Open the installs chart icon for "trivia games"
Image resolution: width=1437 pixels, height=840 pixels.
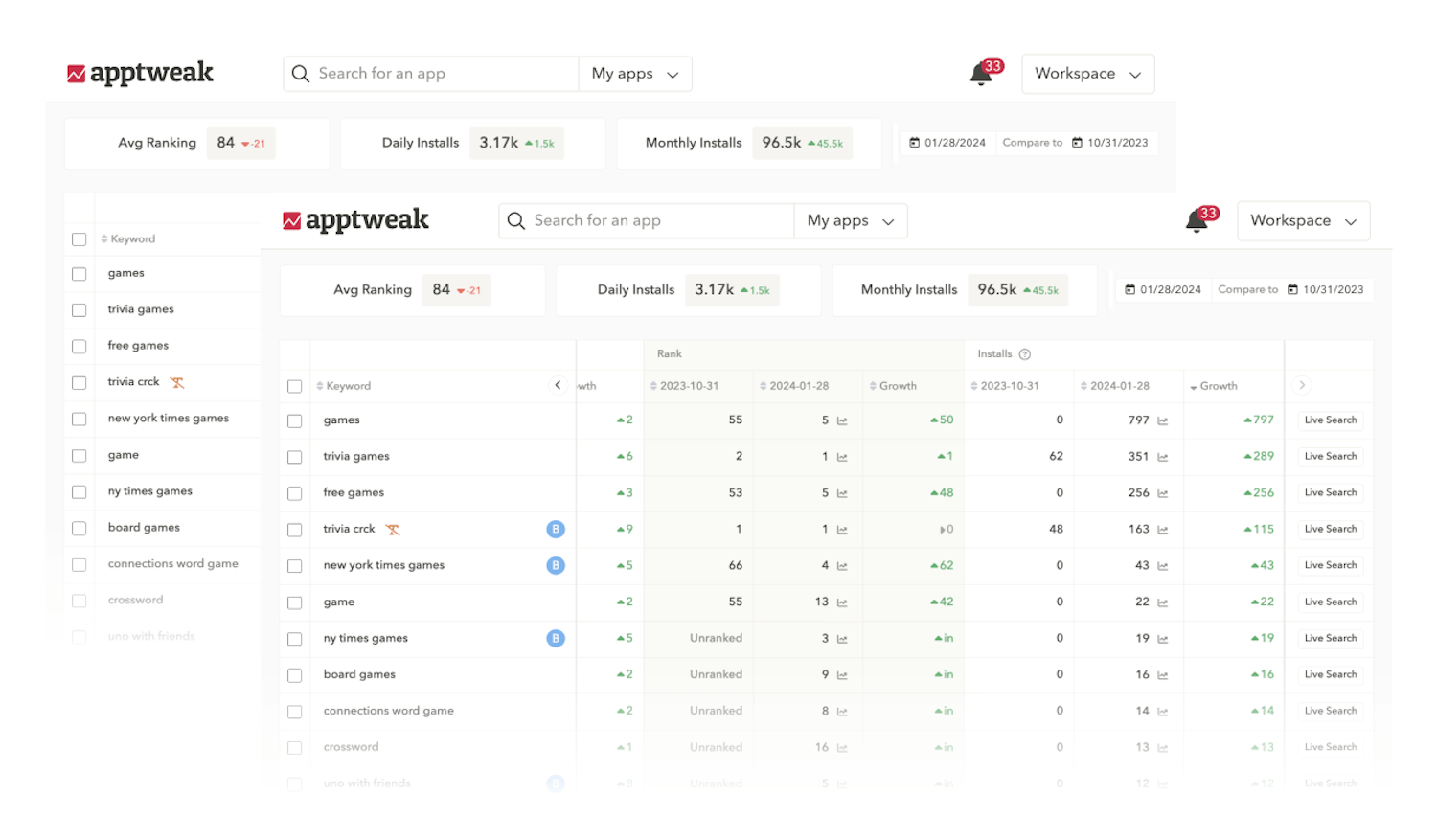[x=1162, y=456]
